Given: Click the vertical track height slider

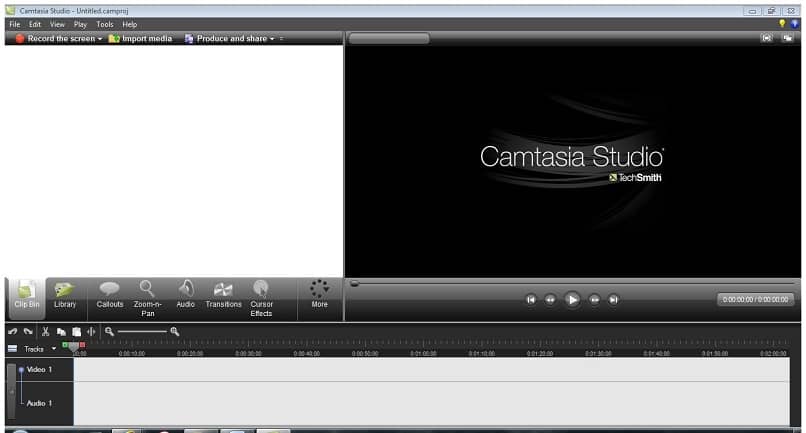Looking at the screenshot, I should click(x=12, y=391).
